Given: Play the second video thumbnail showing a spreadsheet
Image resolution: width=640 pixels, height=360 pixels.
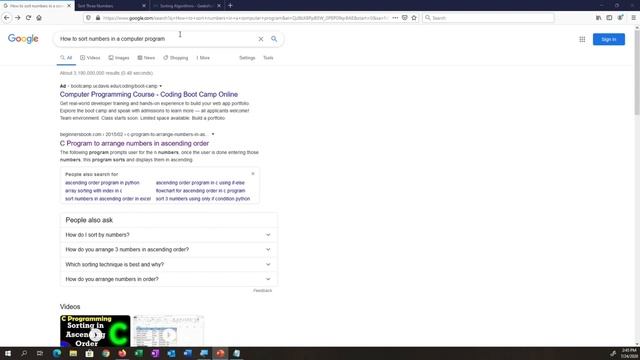Looking at the screenshot, I should (x=168, y=331).
